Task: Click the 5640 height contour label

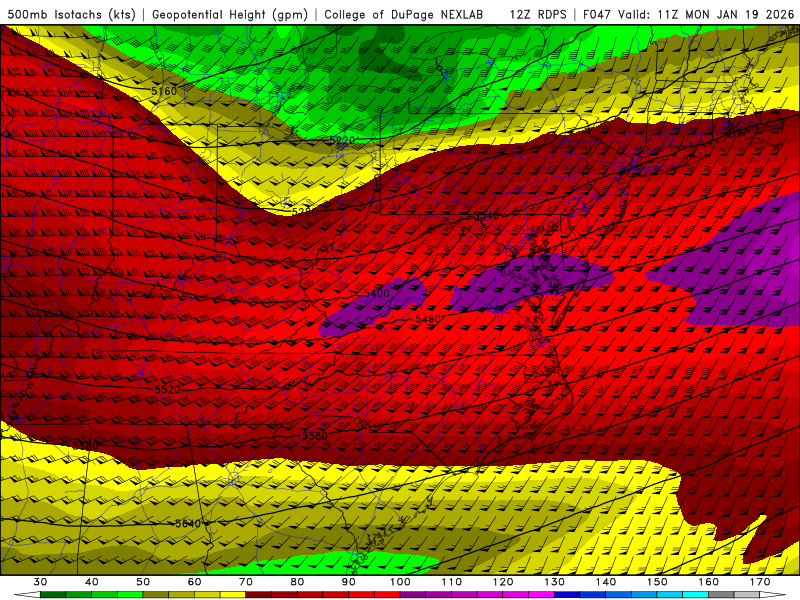Action: (188, 524)
